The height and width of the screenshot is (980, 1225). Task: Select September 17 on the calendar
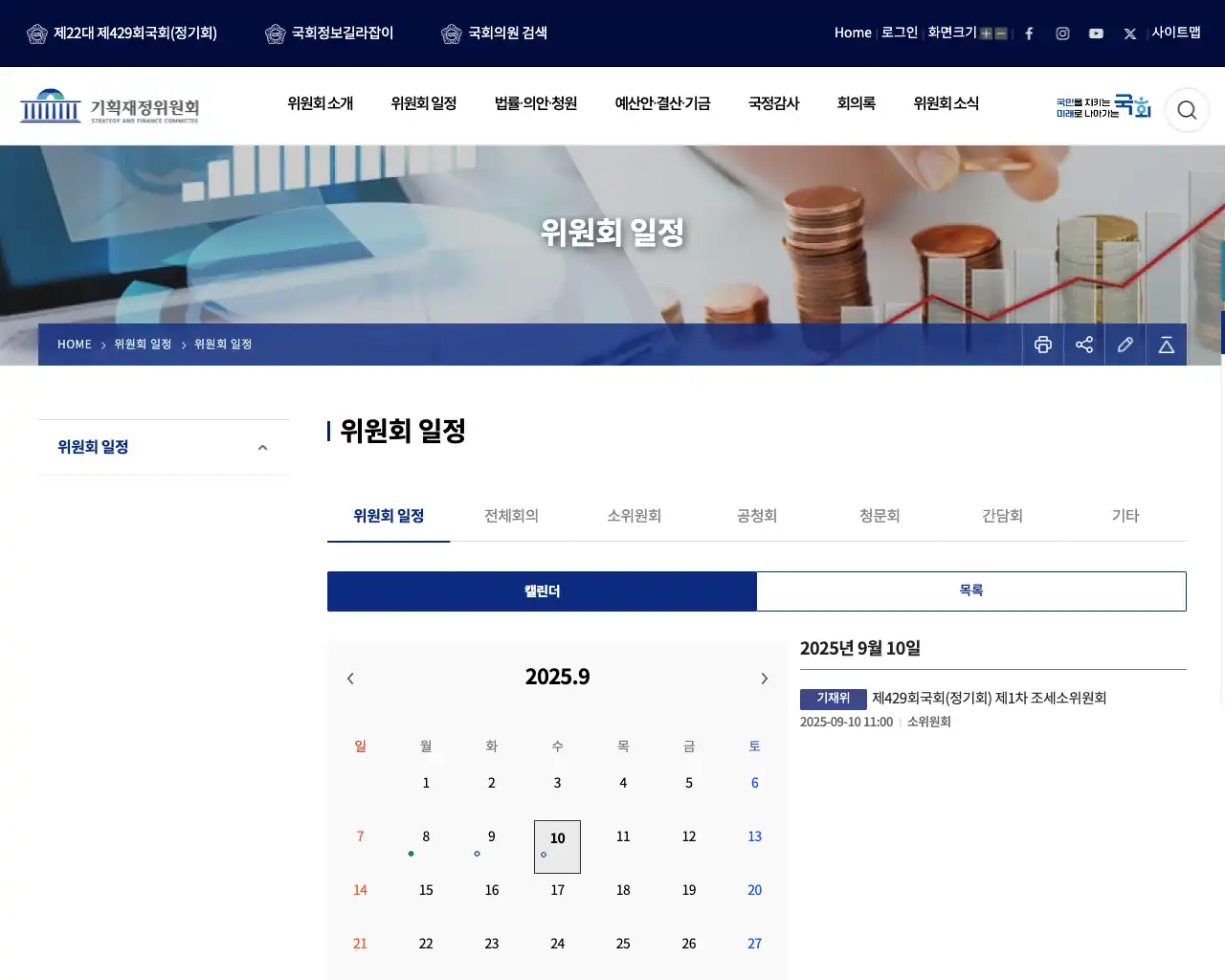point(558,891)
